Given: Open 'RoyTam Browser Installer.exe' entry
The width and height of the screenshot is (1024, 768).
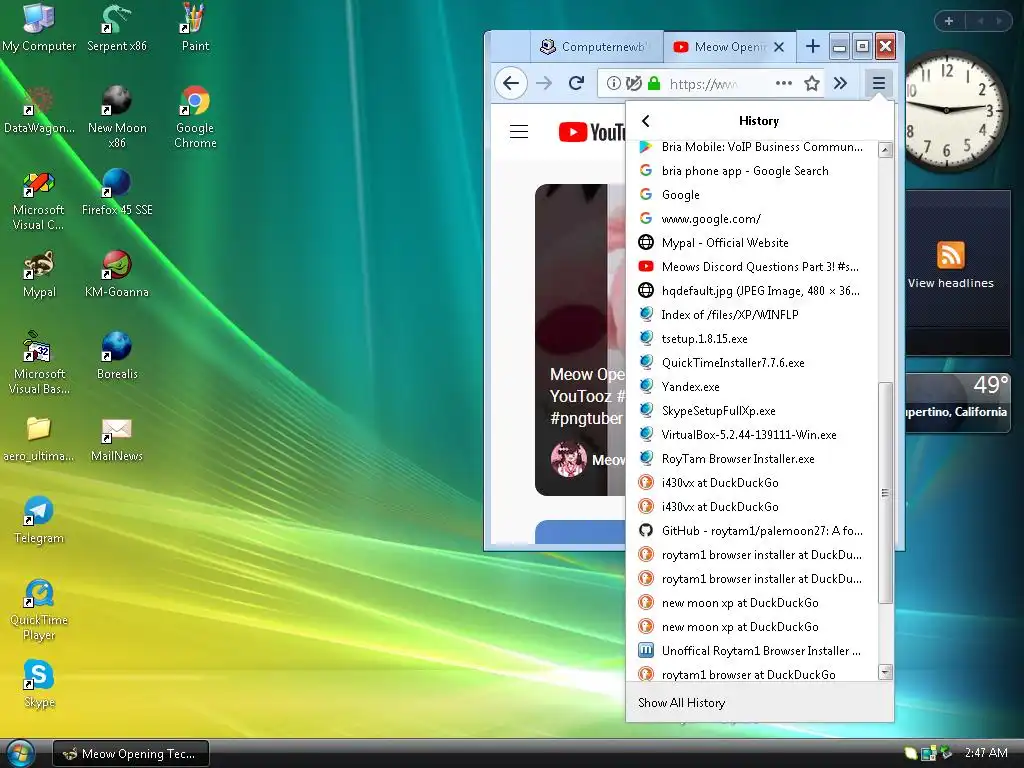Looking at the screenshot, I should point(753,458).
